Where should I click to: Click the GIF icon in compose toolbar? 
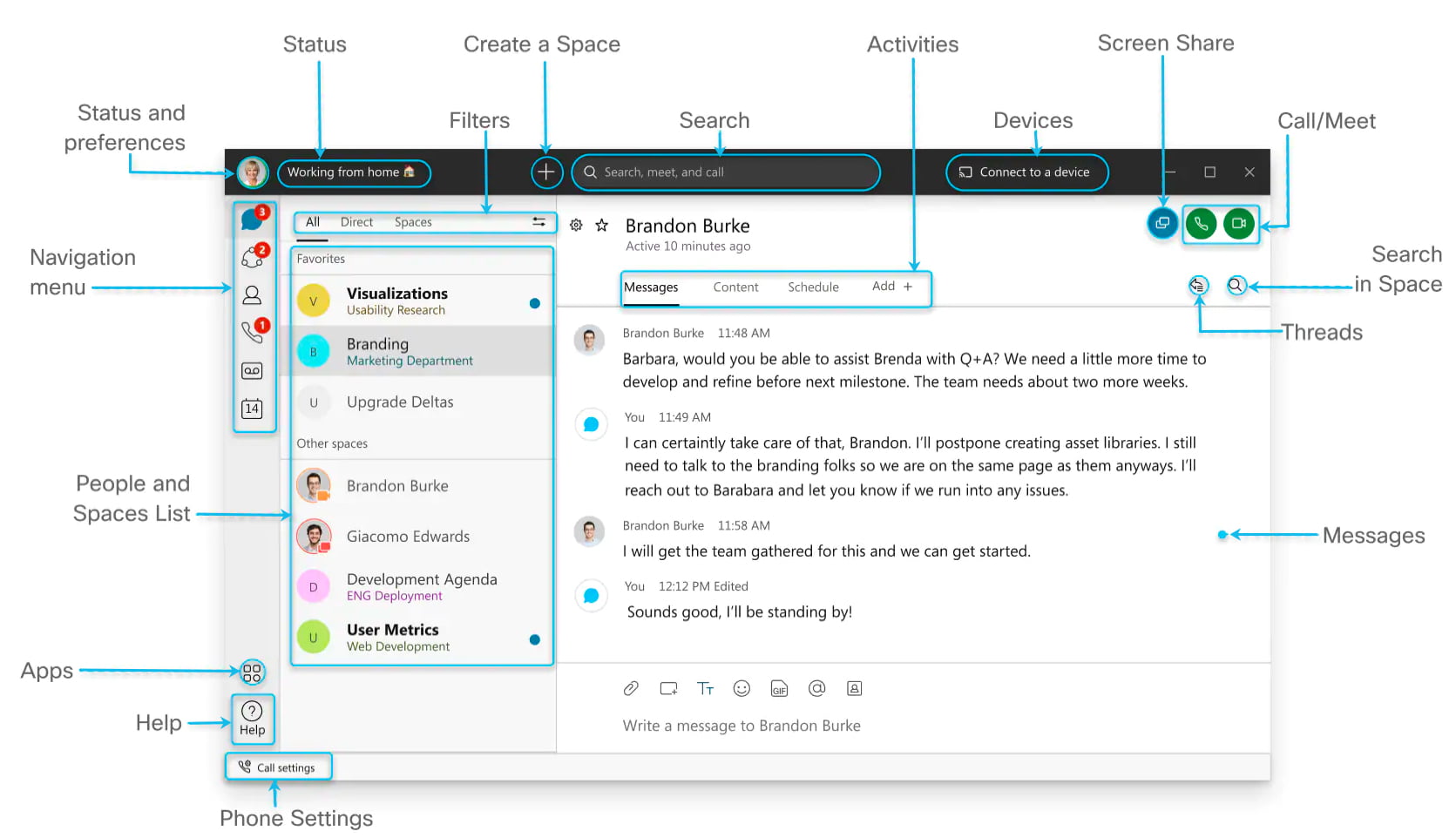(779, 689)
